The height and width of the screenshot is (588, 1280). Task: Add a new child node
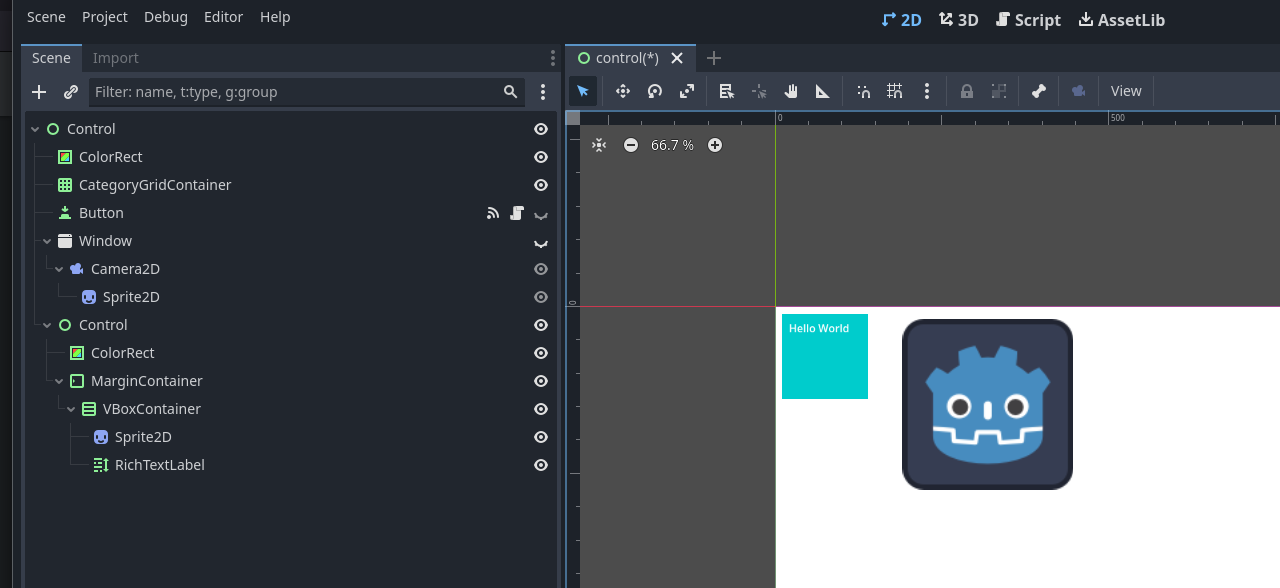click(x=39, y=92)
